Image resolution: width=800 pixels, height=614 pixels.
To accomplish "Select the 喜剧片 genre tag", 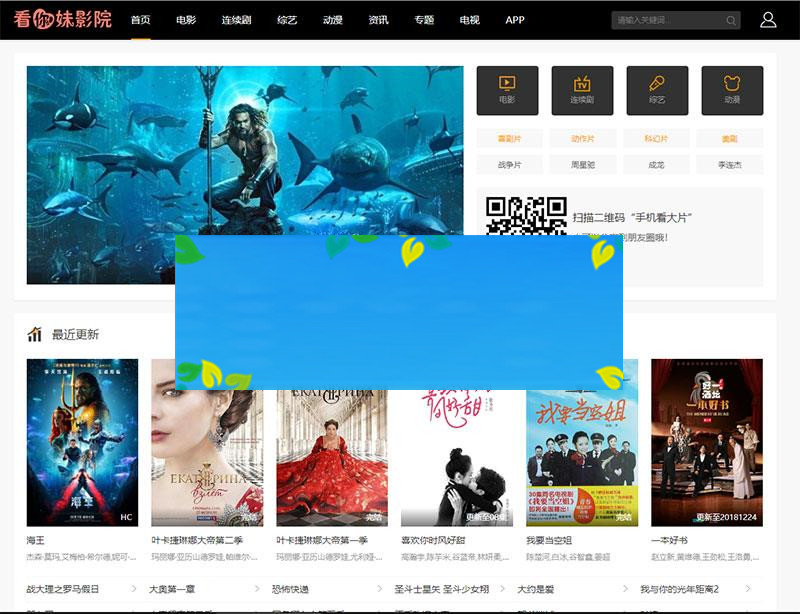I will tap(507, 139).
